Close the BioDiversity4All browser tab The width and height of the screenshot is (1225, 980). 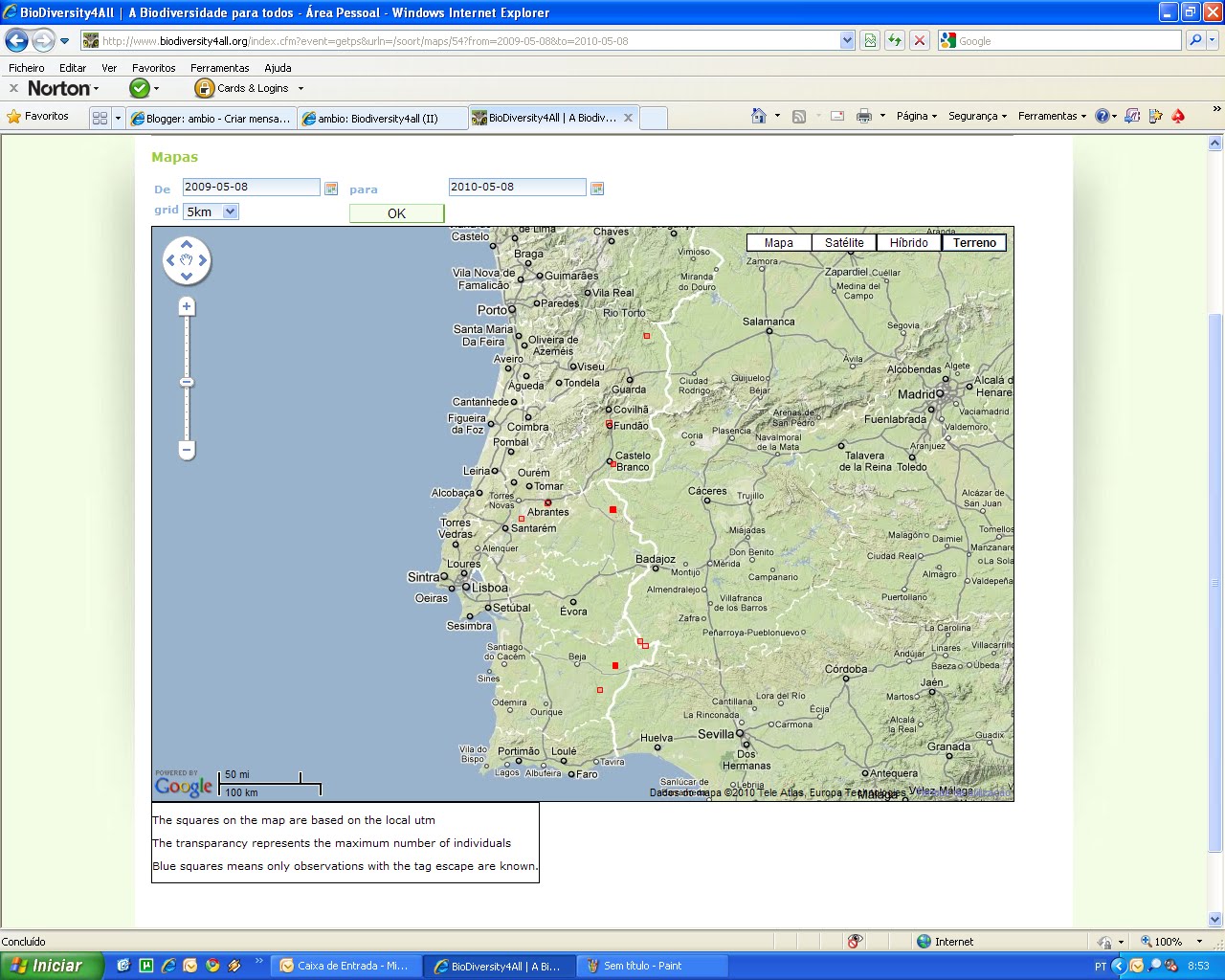click(x=628, y=118)
